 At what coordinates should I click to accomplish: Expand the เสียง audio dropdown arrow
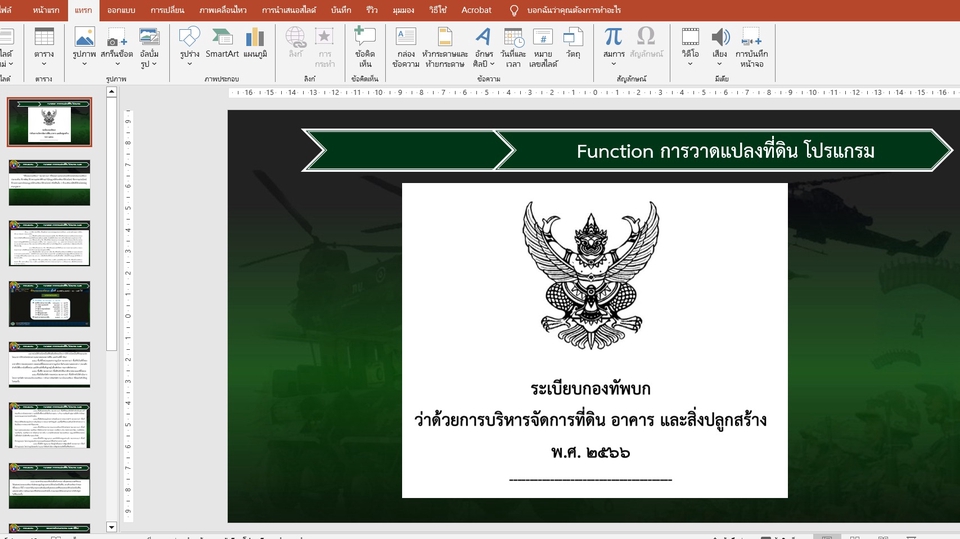pos(720,64)
